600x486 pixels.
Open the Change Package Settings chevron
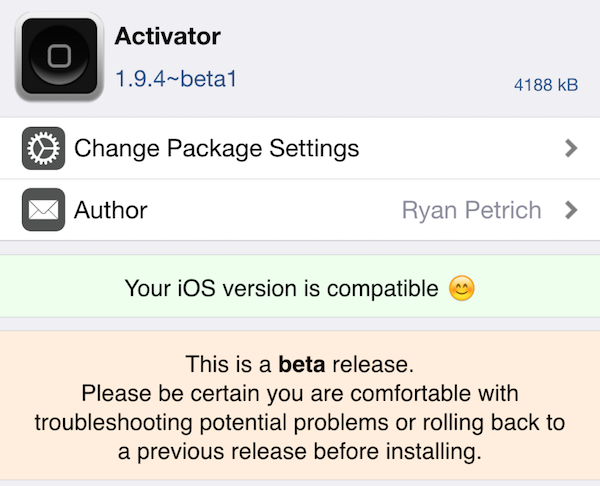[x=571, y=149]
